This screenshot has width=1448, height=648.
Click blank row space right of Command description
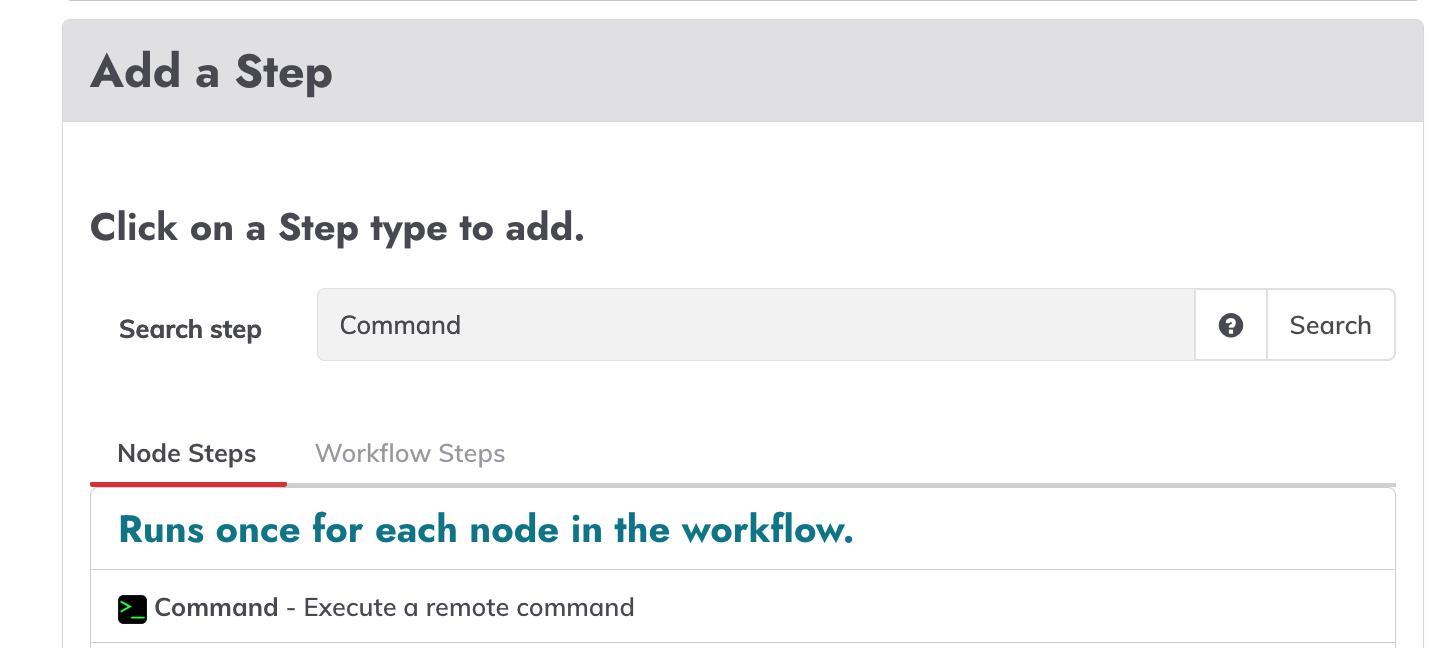tap(1010, 607)
